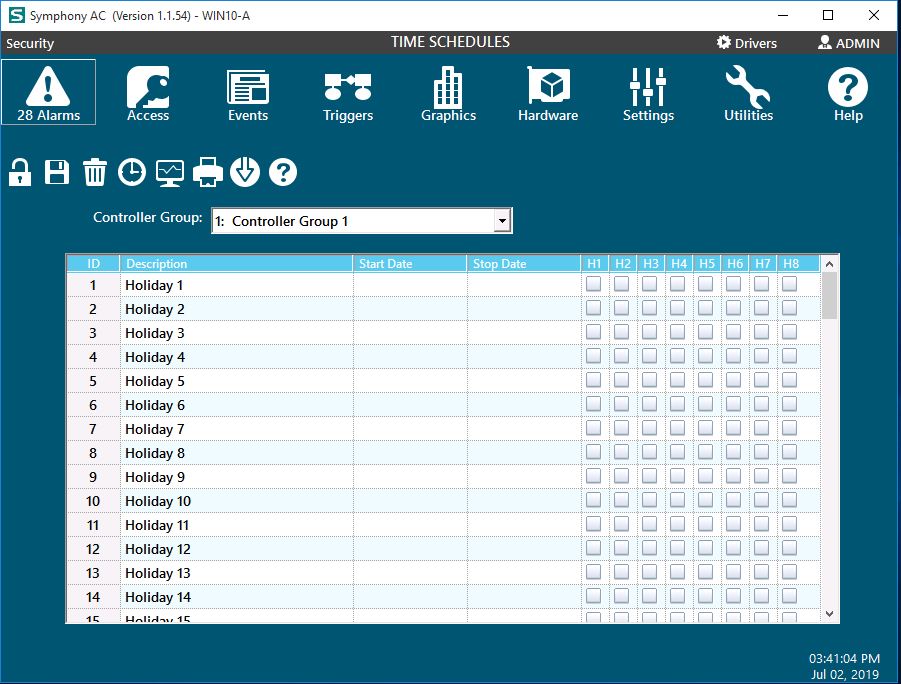Click the download arrow icon
The width and height of the screenshot is (901, 684).
click(x=245, y=172)
